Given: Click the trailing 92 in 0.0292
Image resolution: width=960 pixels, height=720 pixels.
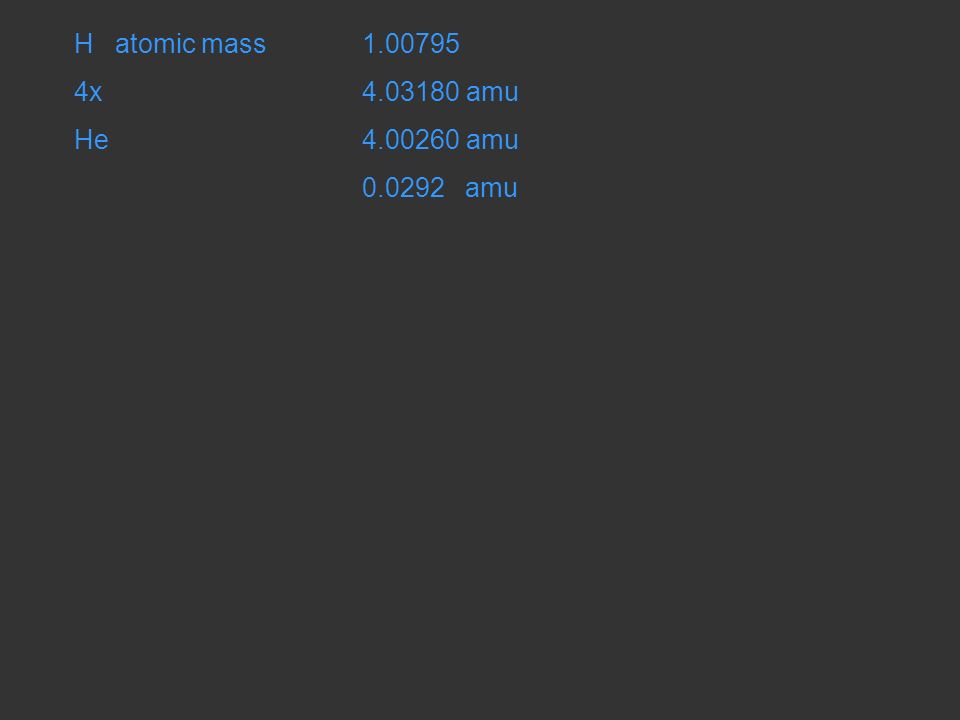Looking at the screenshot, I should click(430, 187).
